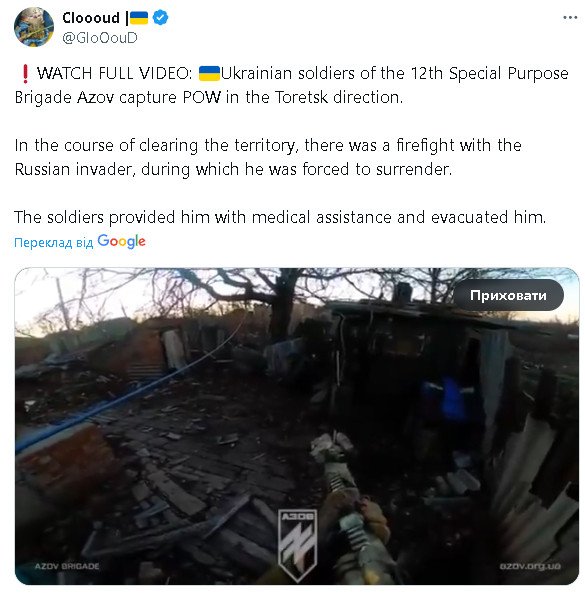The height and width of the screenshot is (599, 585).
Task: Click the Cloooud display name
Action: (91, 18)
